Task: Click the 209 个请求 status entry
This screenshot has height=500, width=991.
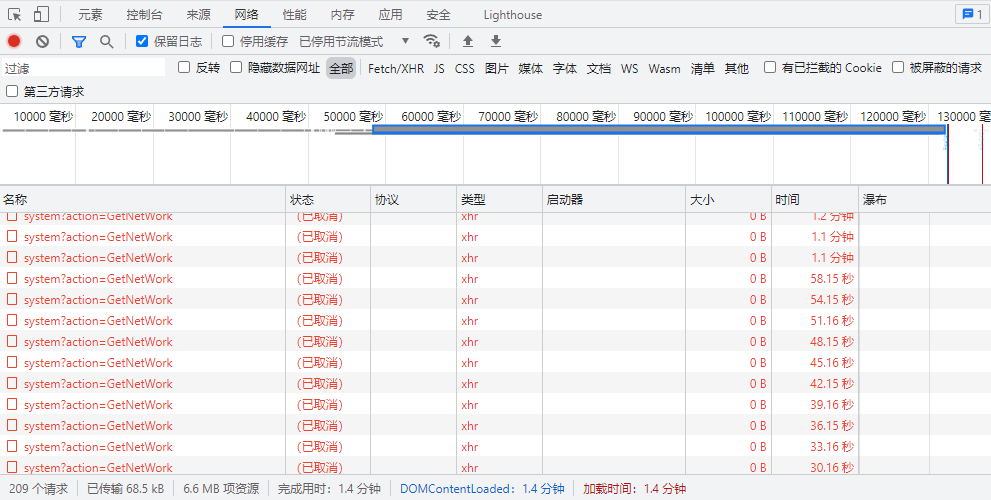Action: (x=39, y=489)
